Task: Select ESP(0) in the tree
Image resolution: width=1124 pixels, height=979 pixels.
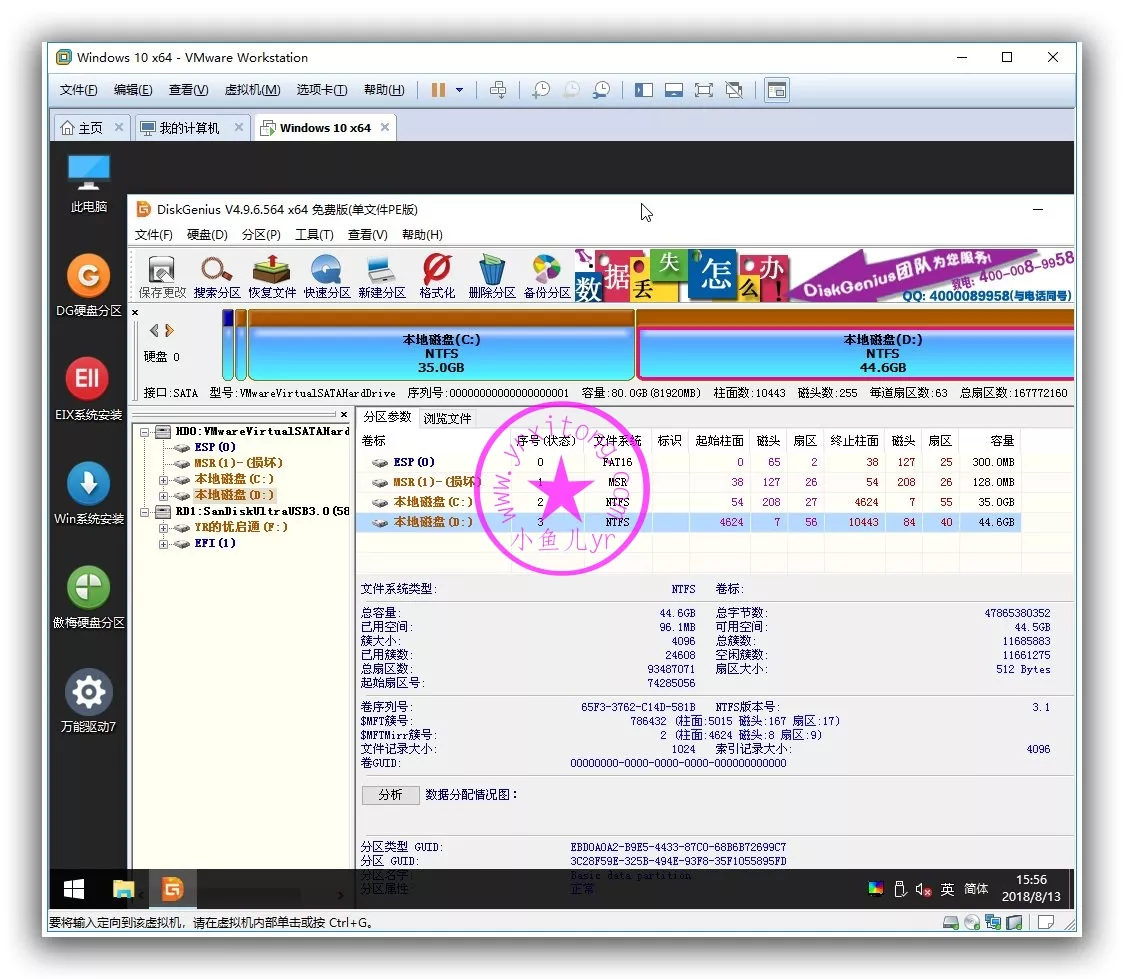Action: pyautogui.click(x=214, y=447)
